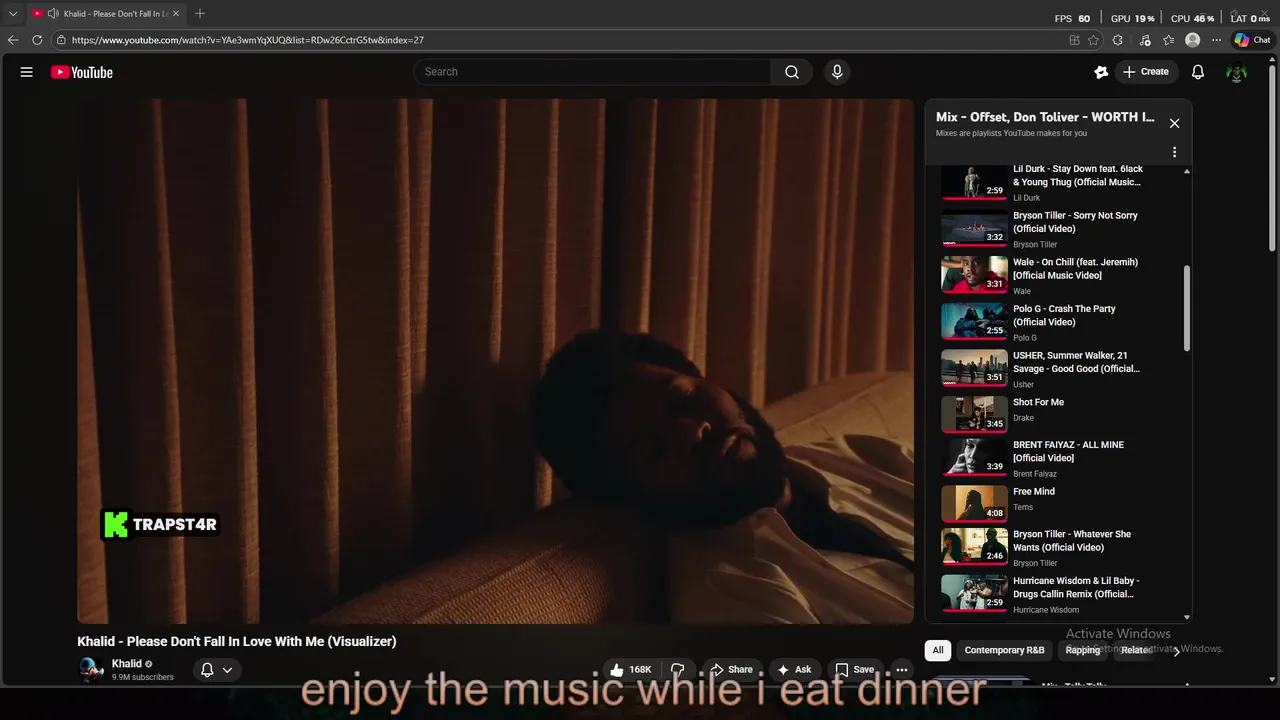1280x720 pixels.
Task: Open browser extensions puzzle icon
Action: click(x=1118, y=40)
